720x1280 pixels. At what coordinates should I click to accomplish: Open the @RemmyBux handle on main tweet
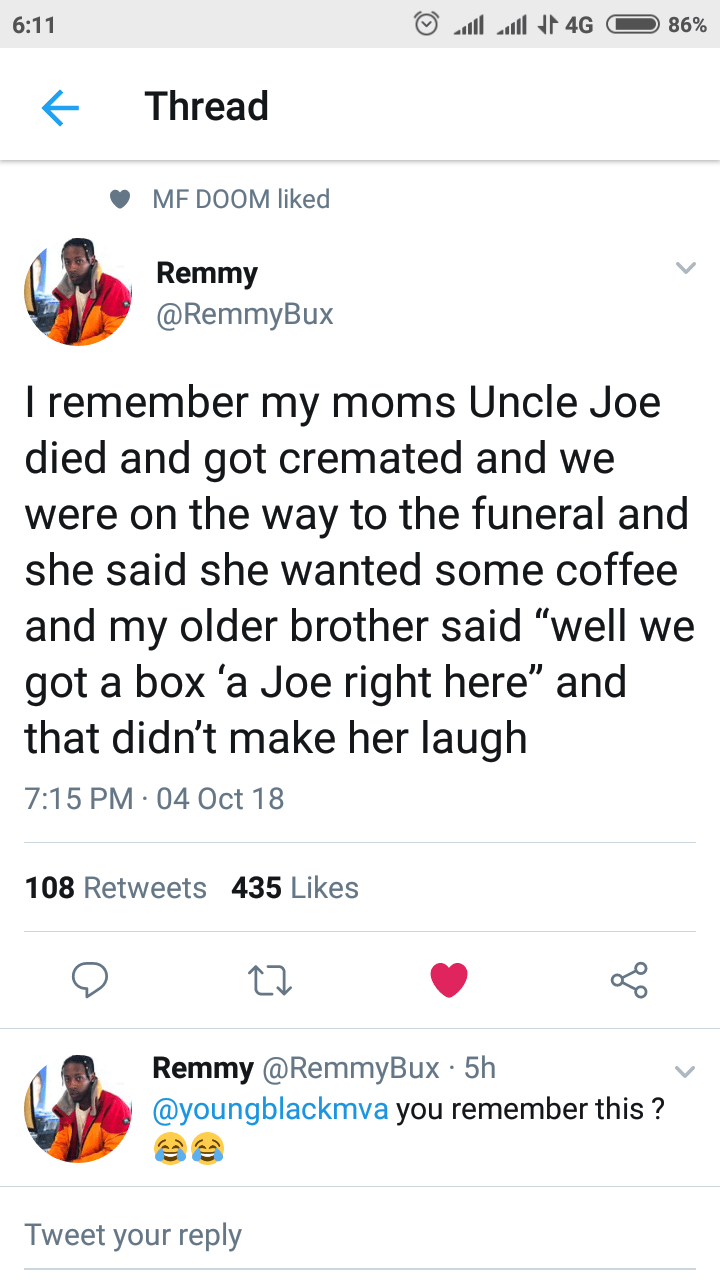[x=244, y=315]
